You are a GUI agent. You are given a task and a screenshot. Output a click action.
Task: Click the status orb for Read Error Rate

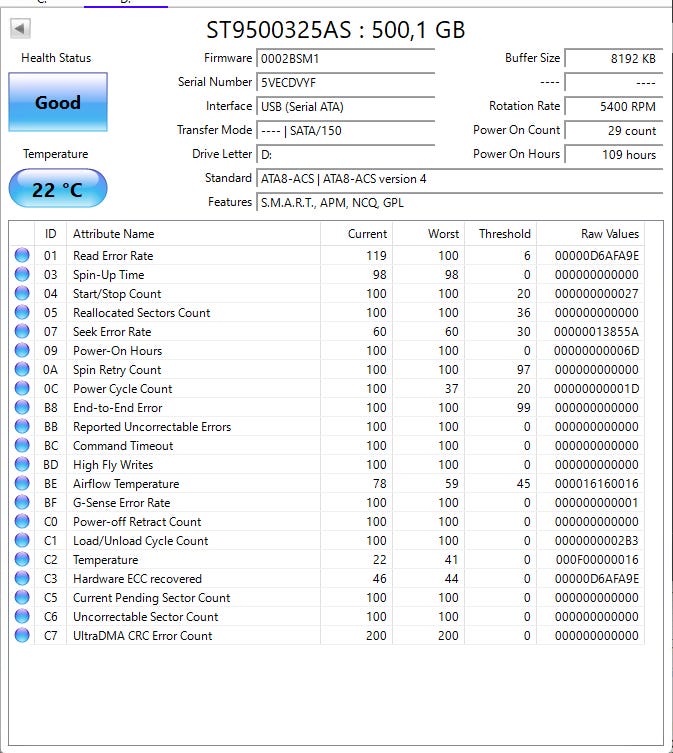click(x=22, y=255)
